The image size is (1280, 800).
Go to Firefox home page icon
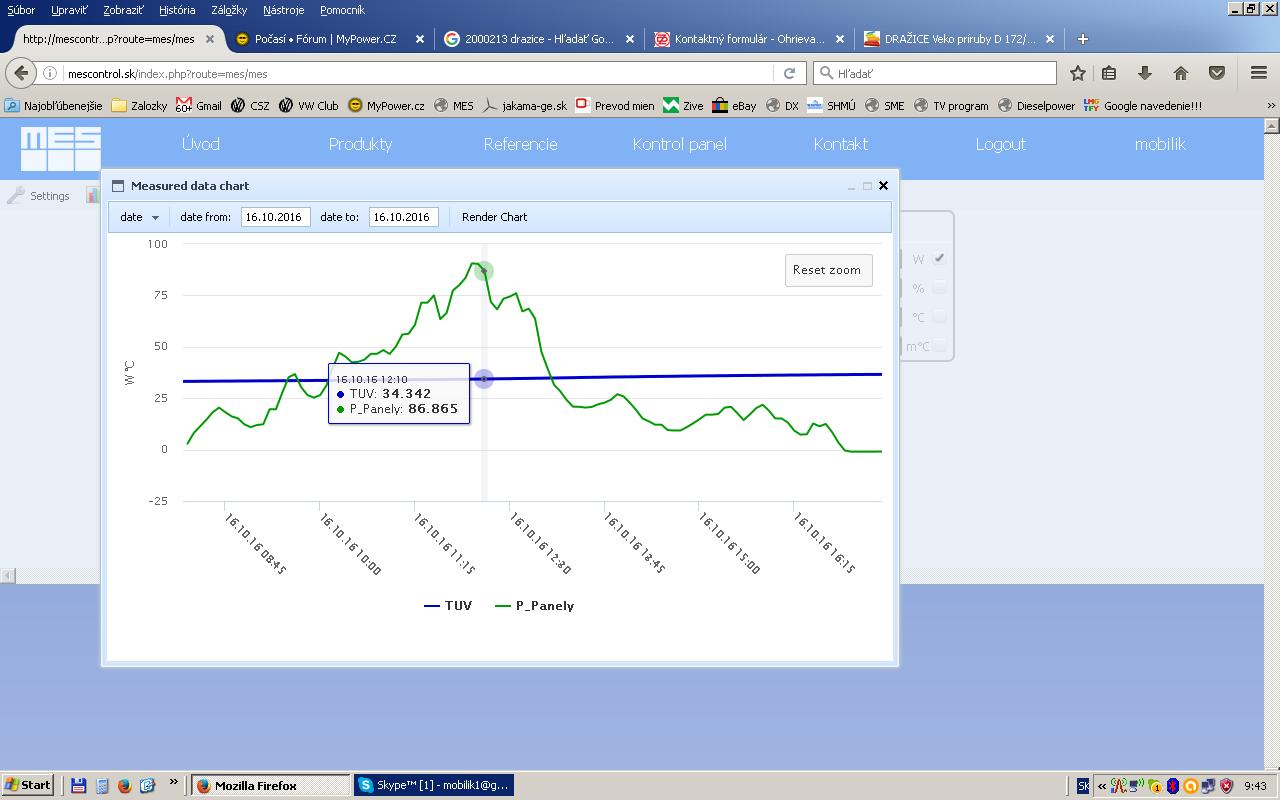1181,73
